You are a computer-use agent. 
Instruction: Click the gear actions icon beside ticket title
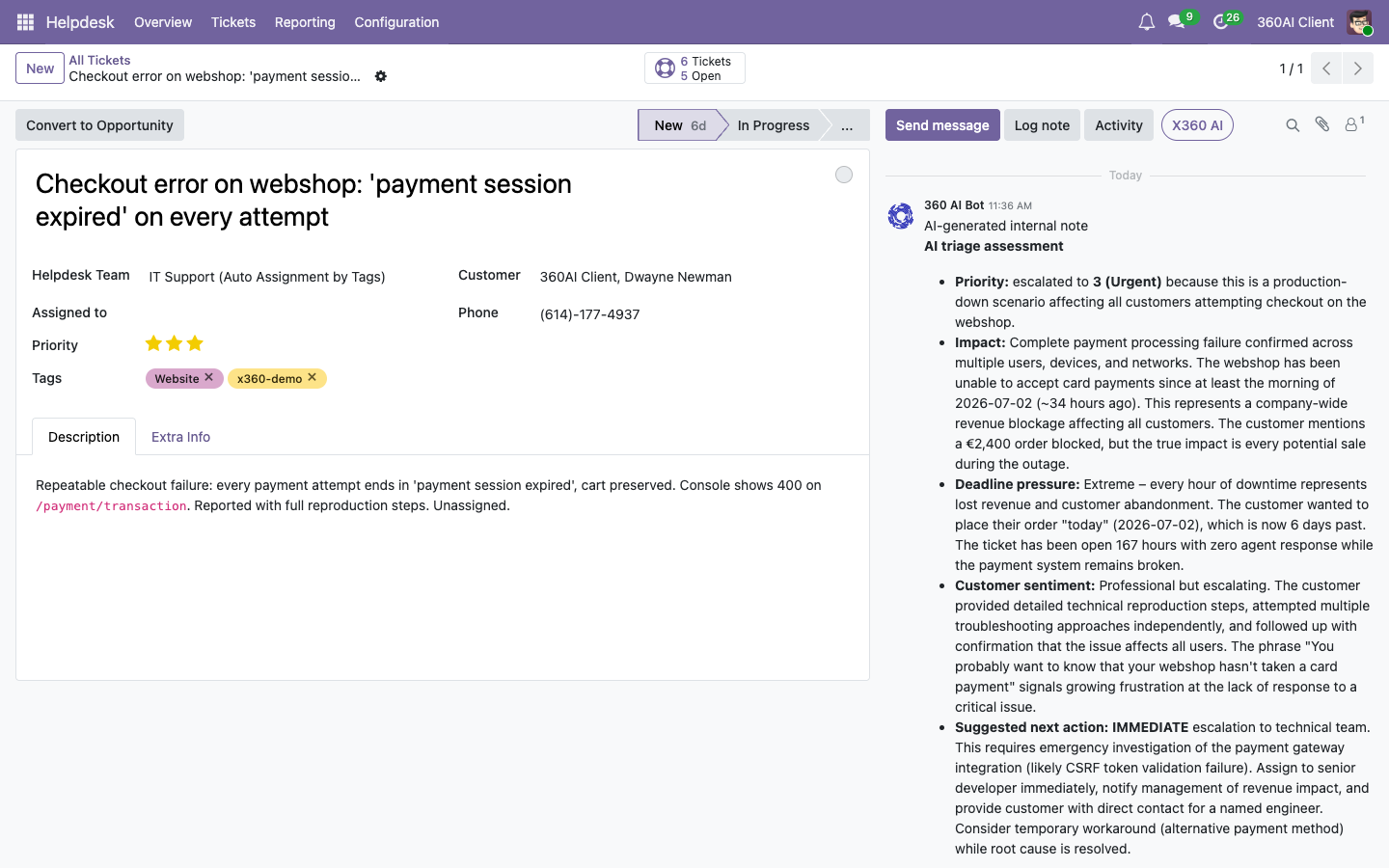(x=381, y=76)
